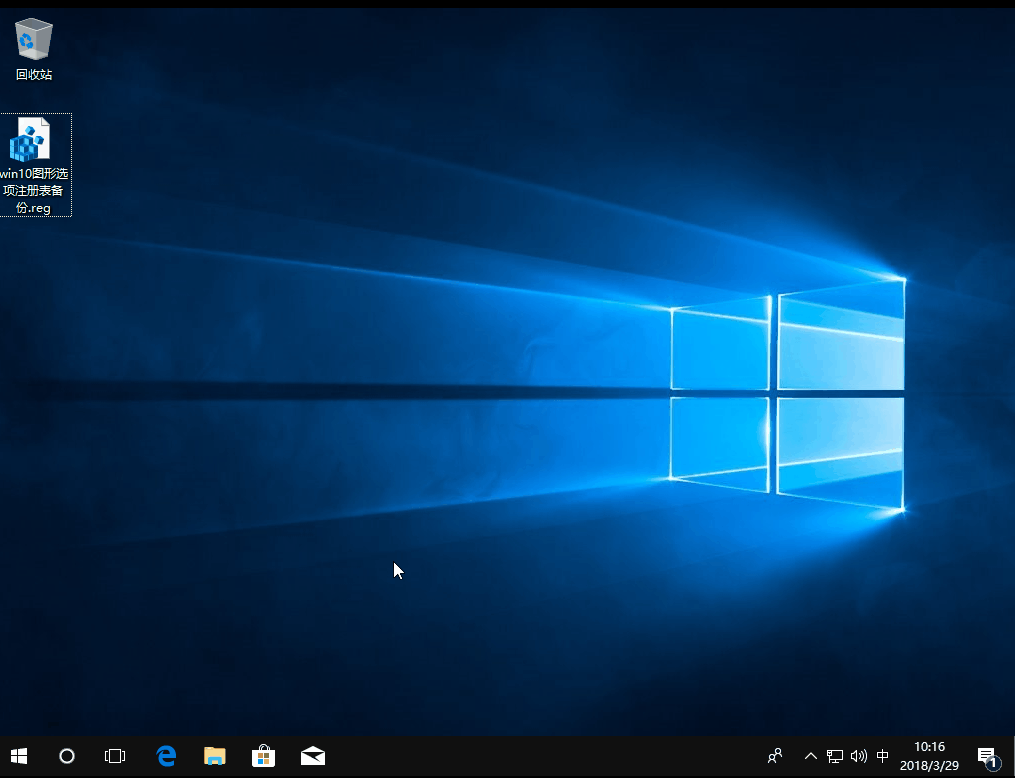Open the clock showing 10:16 2018/3/29
This screenshot has width=1015, height=778.
coord(929,756)
